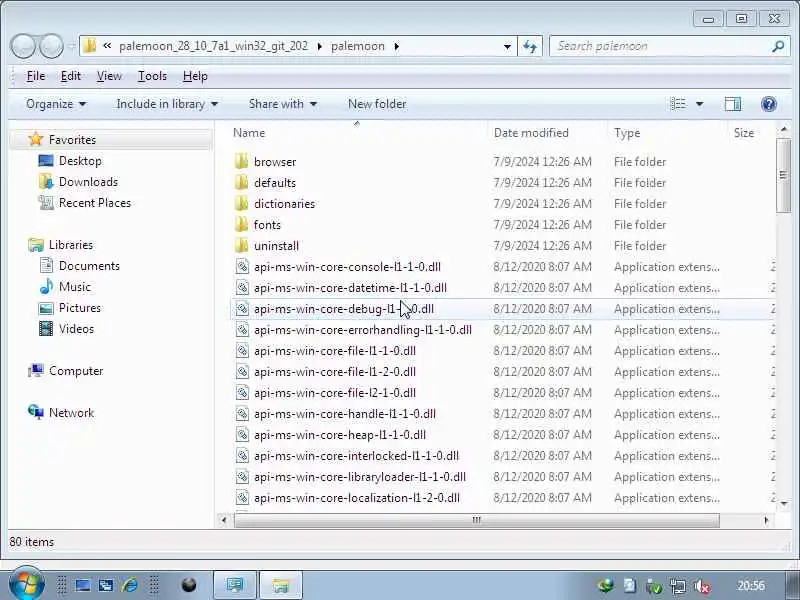Image resolution: width=800 pixels, height=600 pixels.
Task: Sort by the Size column header
Action: point(751,133)
